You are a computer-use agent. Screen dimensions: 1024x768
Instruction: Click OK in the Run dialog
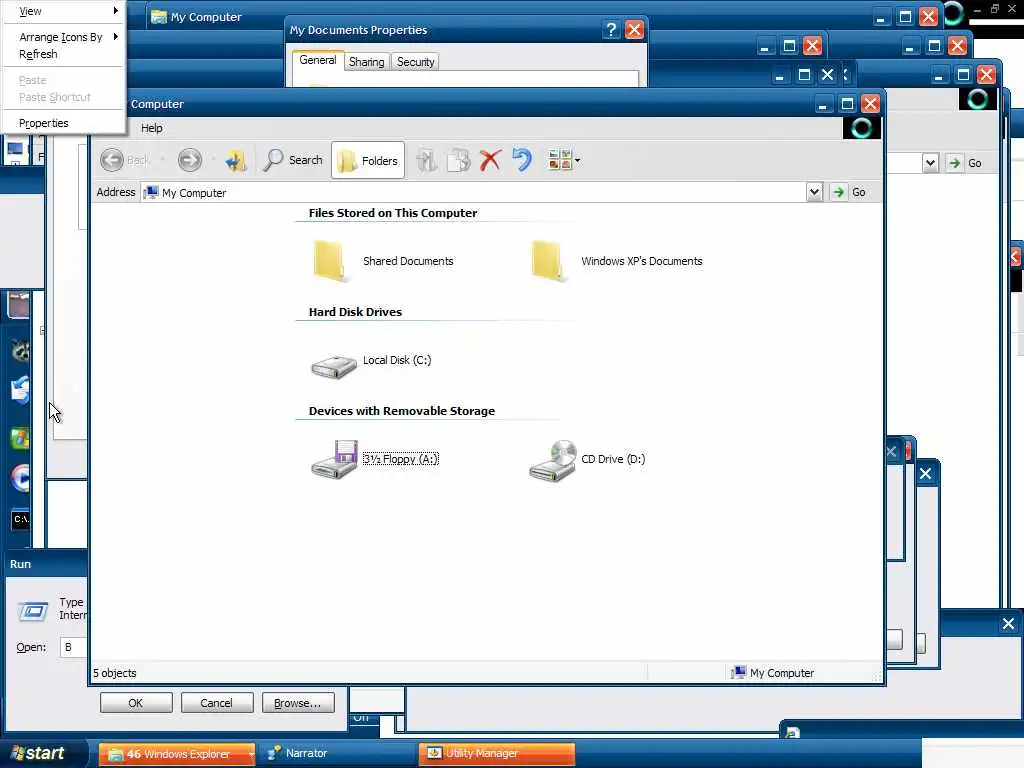point(136,703)
